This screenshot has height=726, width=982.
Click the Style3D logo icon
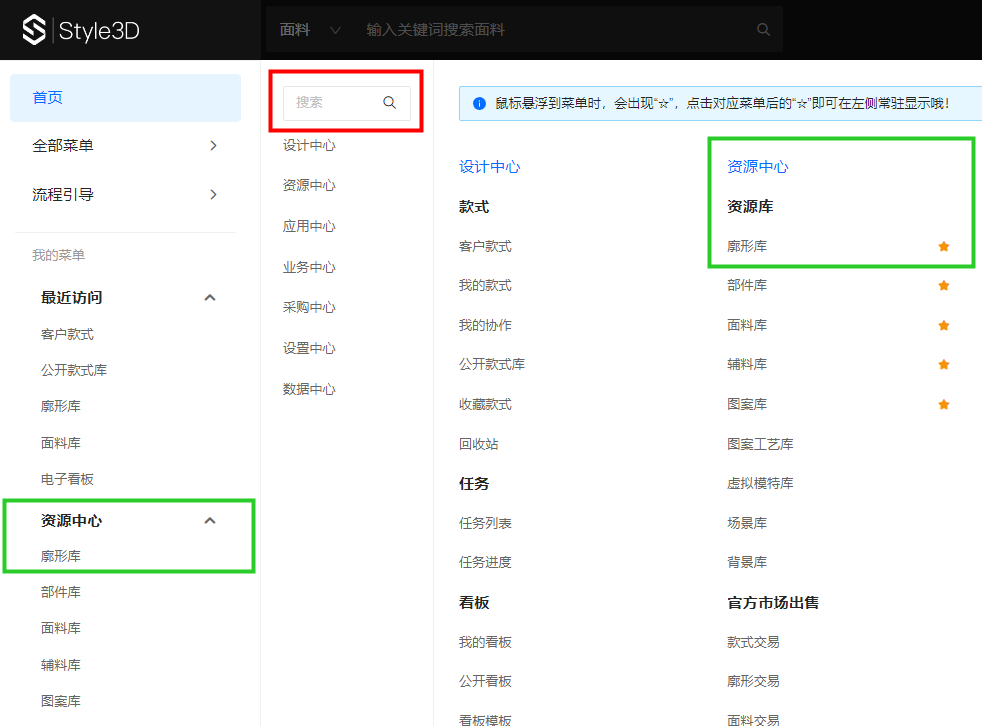(x=35, y=30)
